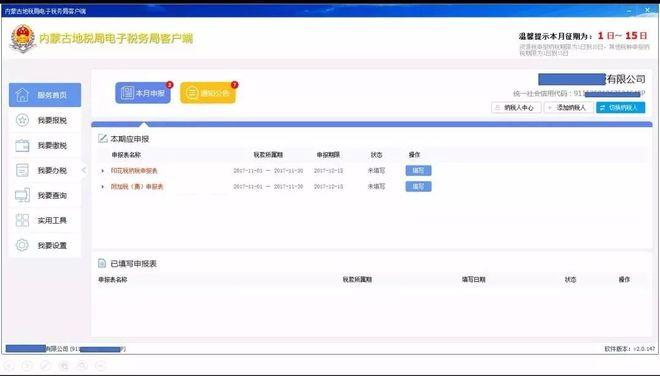Click the 填写日期 column header

click(474, 279)
